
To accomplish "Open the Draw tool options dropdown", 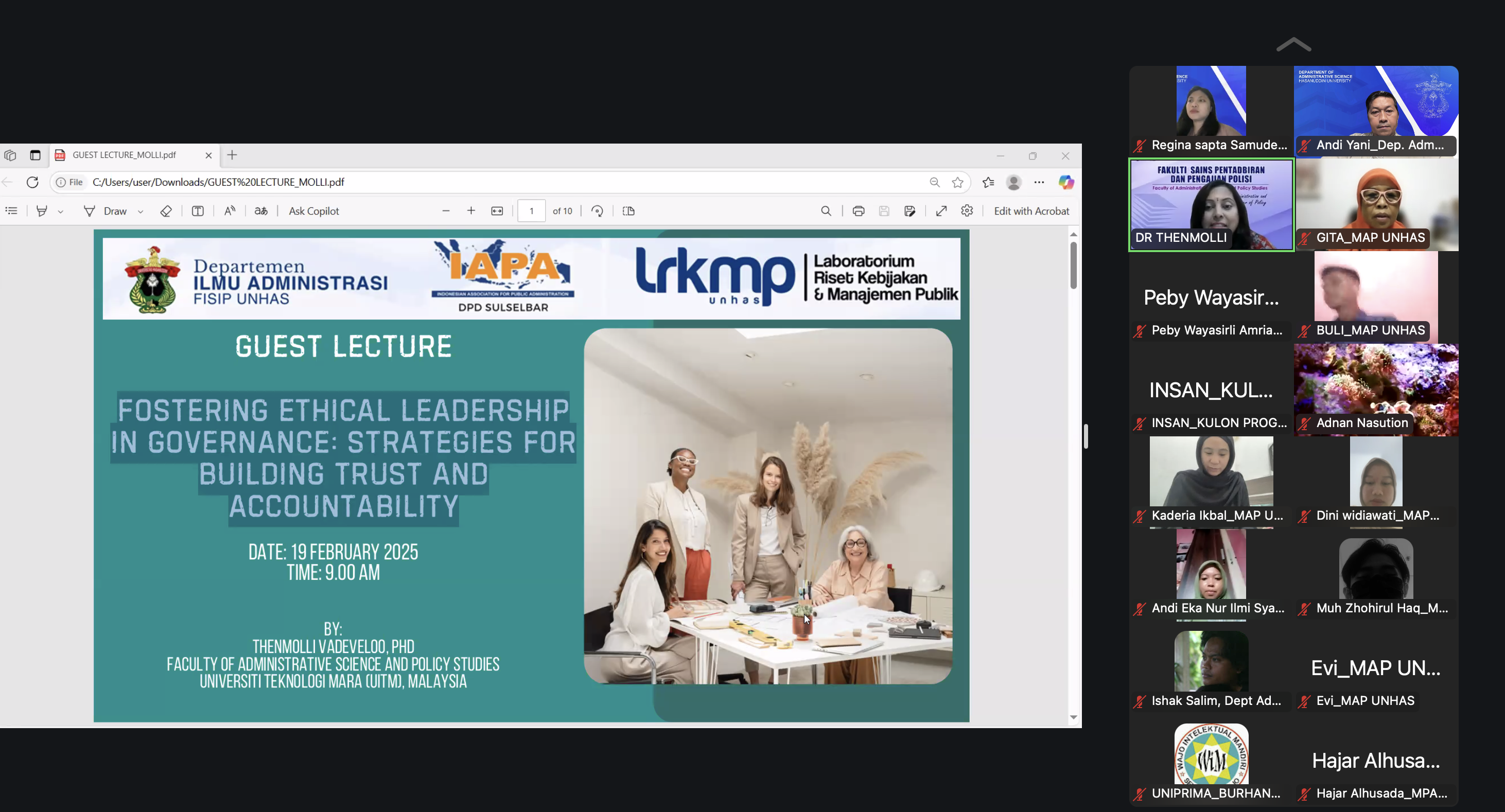I will click(x=141, y=211).
